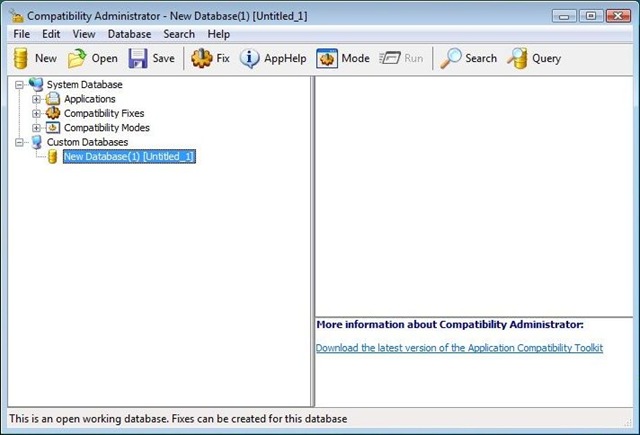Click the Compatibility Fixes gear icon
This screenshot has width=640, height=435.
[x=53, y=113]
